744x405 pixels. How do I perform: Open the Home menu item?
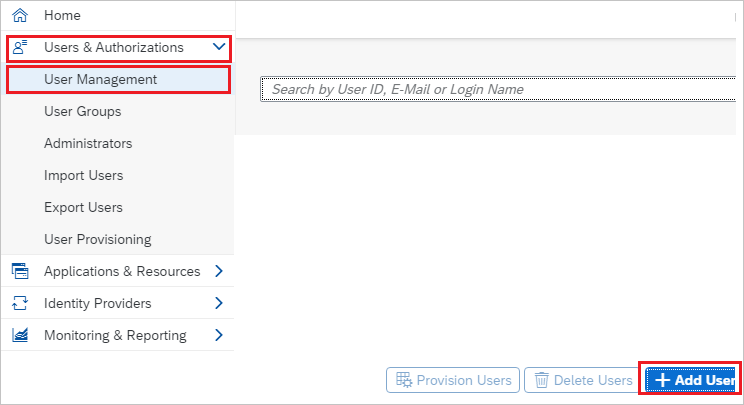click(118, 15)
